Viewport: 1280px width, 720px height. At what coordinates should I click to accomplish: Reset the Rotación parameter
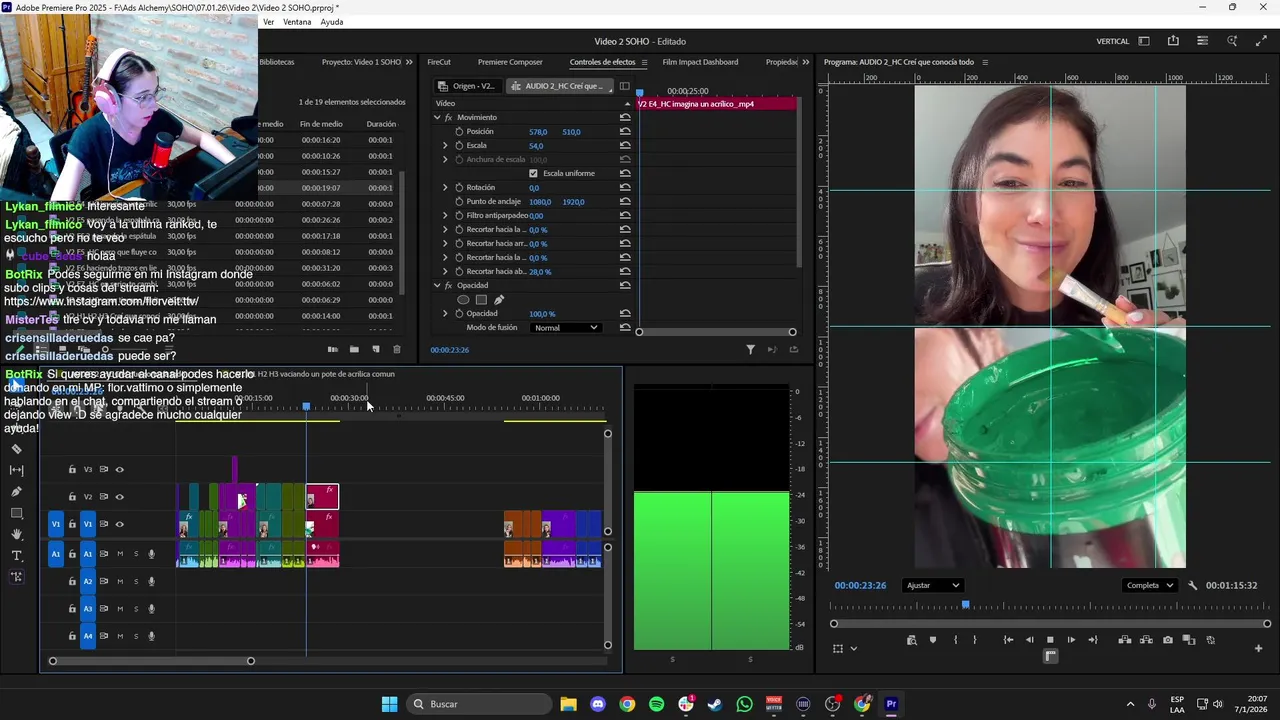(x=625, y=188)
